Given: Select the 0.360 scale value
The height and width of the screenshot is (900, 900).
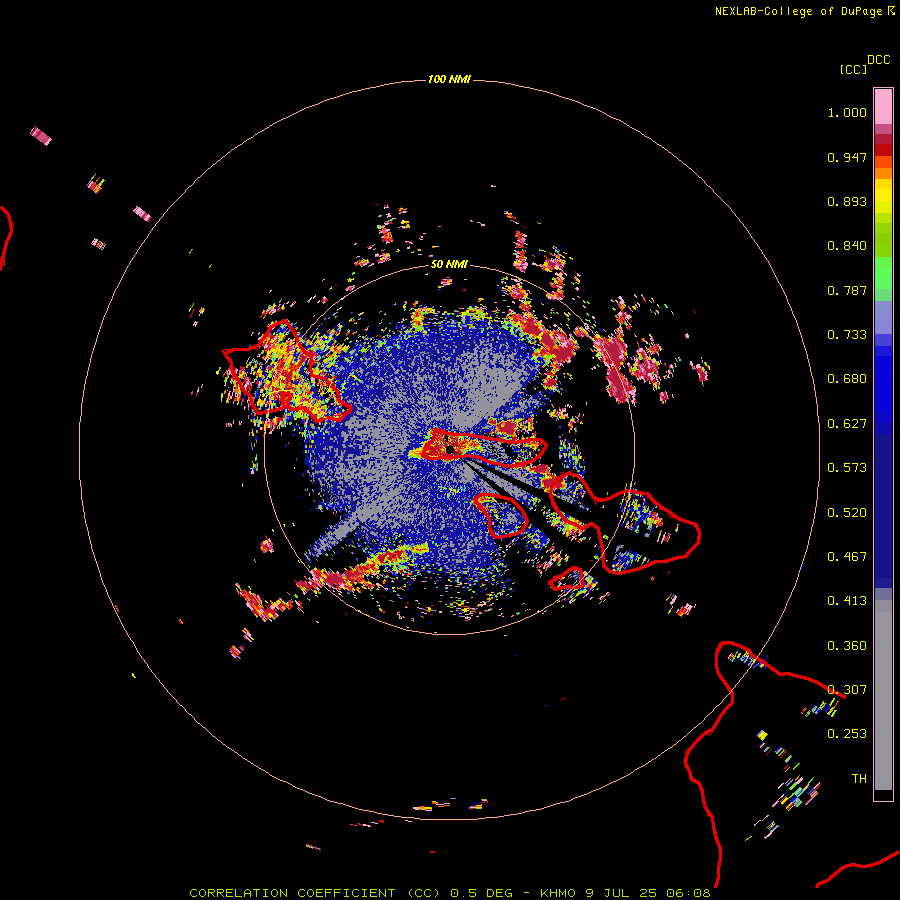Looking at the screenshot, I should pos(847,646).
